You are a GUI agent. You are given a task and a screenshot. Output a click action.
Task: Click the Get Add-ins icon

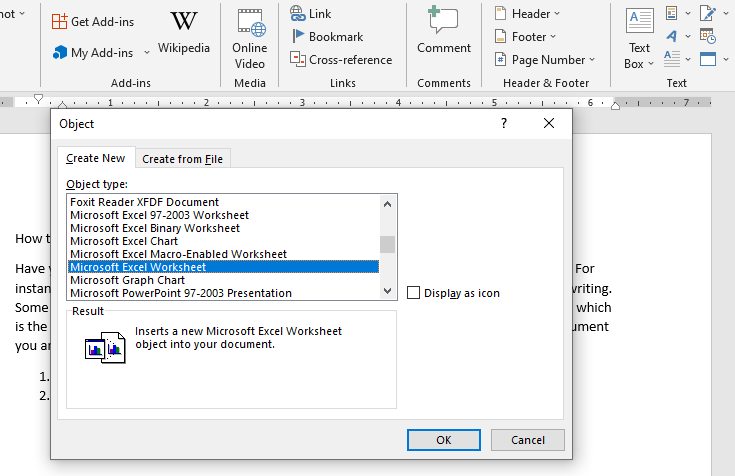coord(60,22)
